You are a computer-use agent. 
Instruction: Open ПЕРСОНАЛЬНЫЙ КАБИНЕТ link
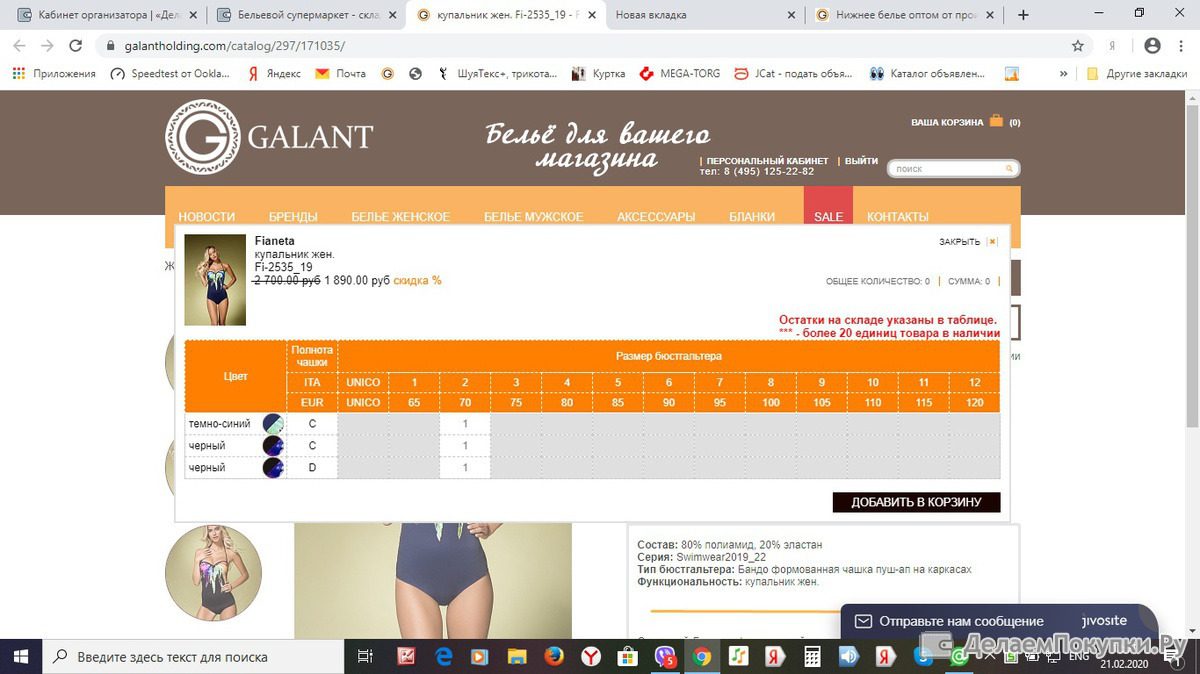(x=767, y=161)
